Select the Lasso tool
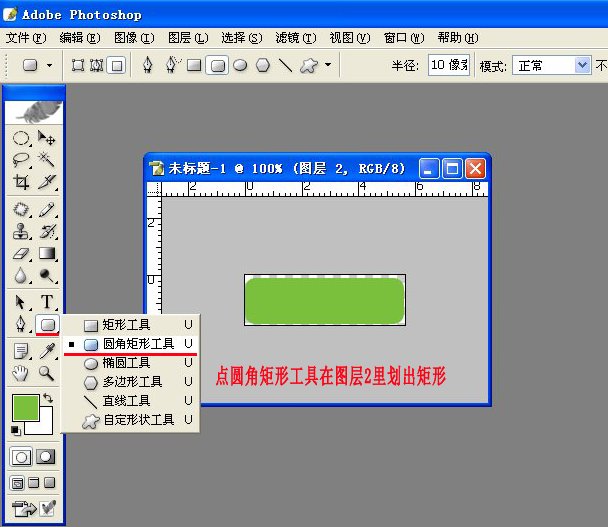608x527 pixels. (21, 159)
